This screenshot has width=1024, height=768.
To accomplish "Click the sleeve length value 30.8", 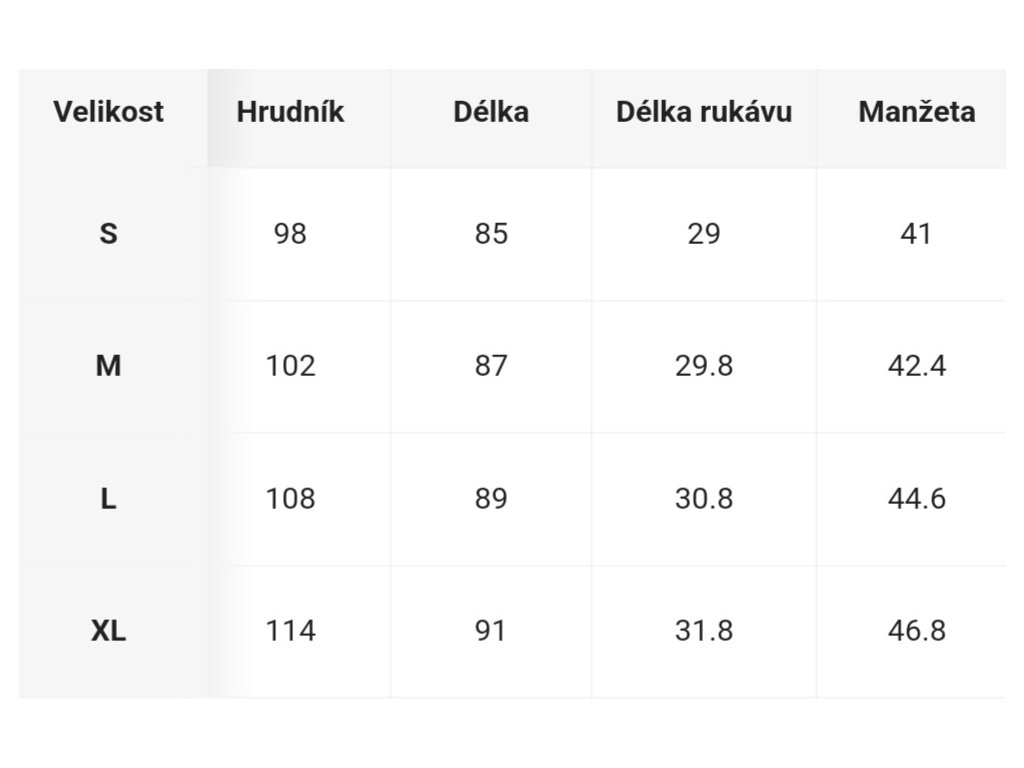I will coord(704,499).
